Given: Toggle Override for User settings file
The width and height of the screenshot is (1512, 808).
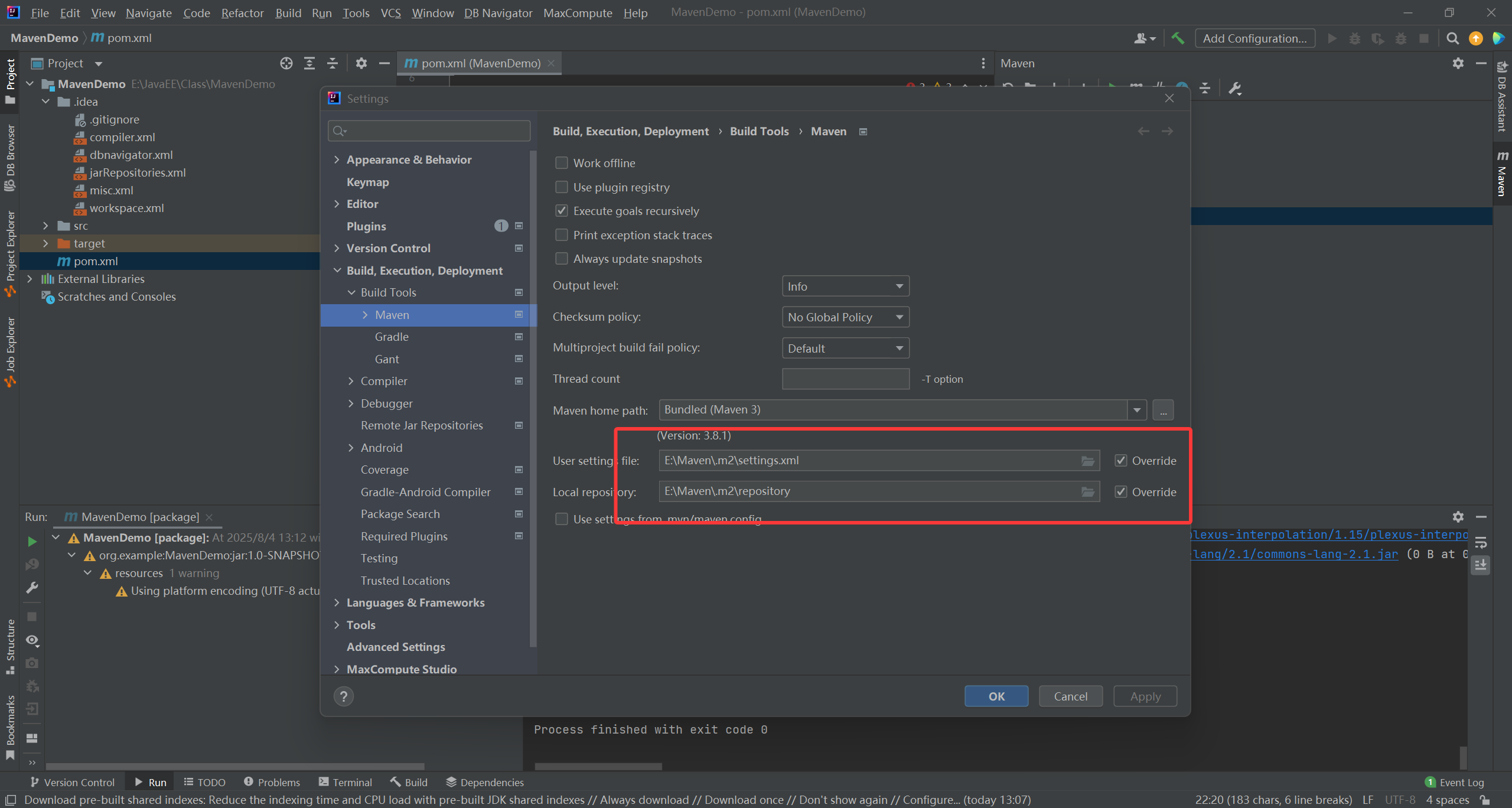Looking at the screenshot, I should pos(1120,461).
